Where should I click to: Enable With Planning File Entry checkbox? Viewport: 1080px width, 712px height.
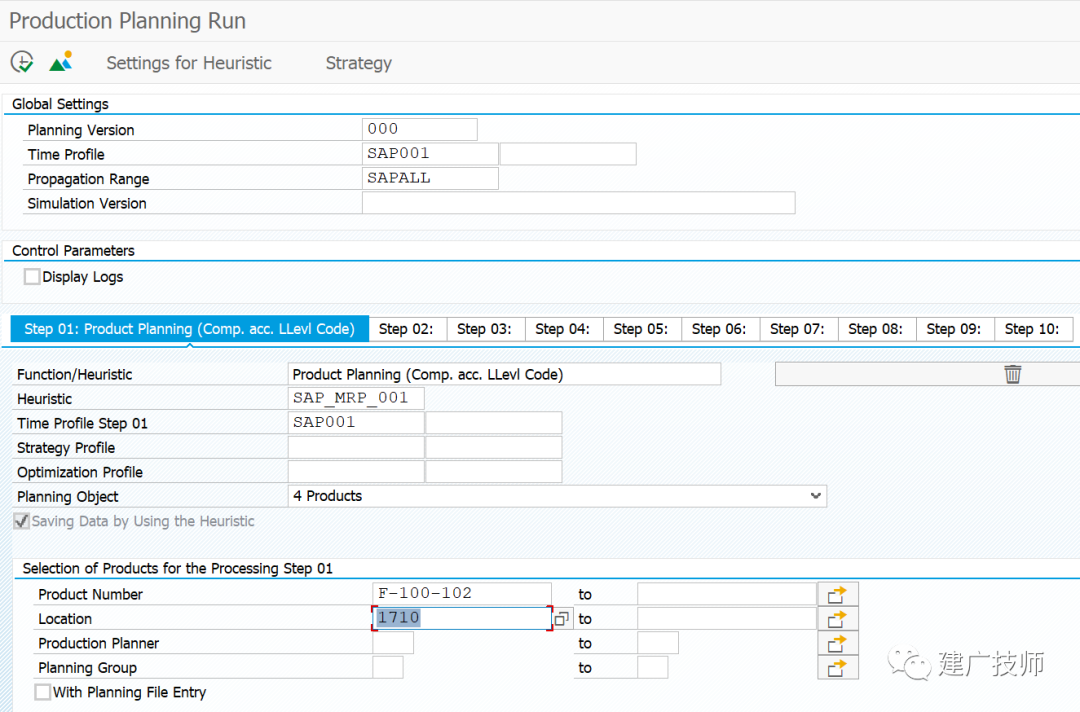[43, 691]
